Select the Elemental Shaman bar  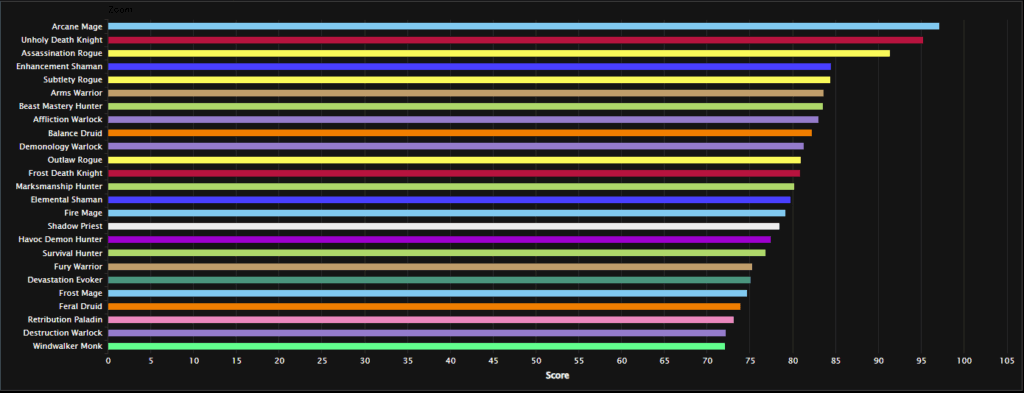449,200
